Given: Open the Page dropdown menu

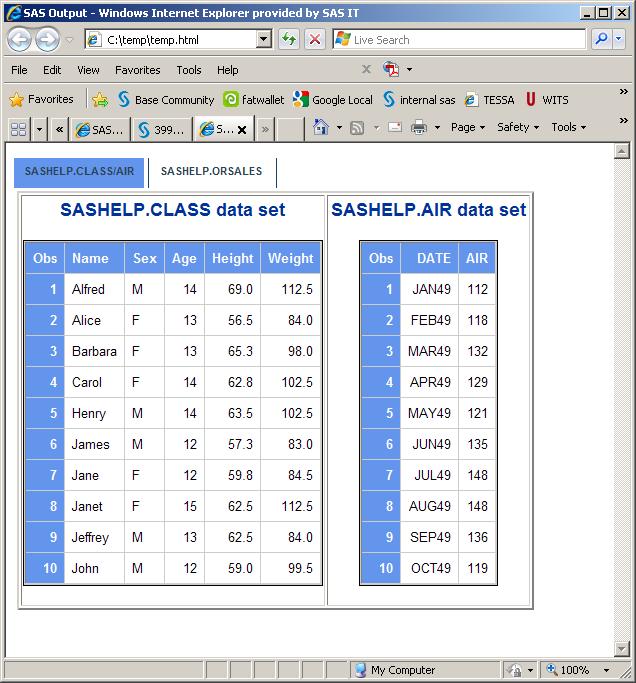Looking at the screenshot, I should (467, 128).
